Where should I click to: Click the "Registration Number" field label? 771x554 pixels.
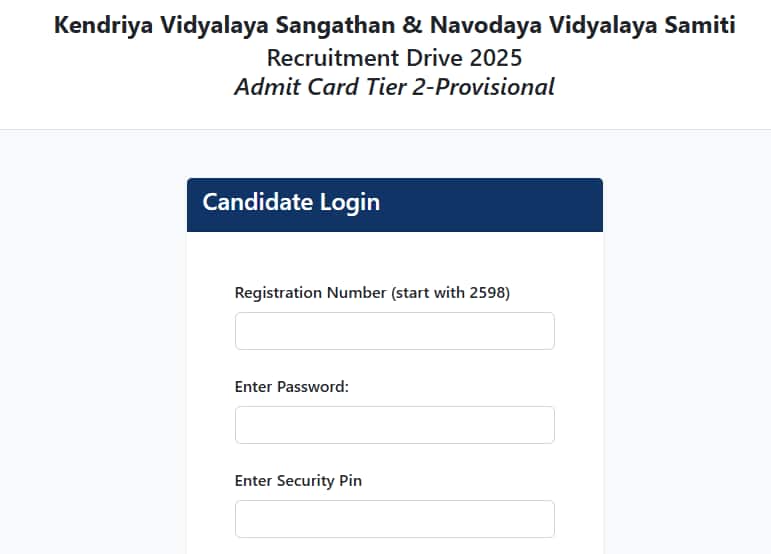[x=310, y=293]
